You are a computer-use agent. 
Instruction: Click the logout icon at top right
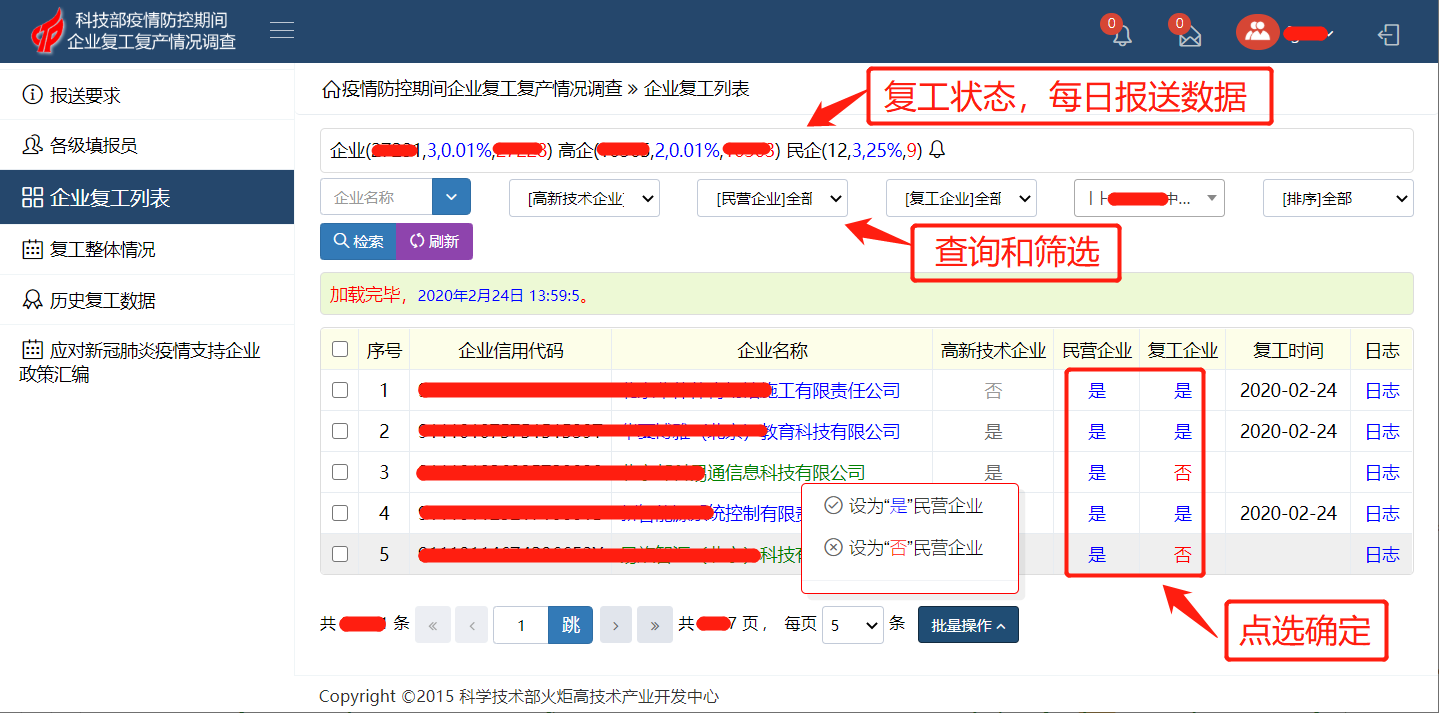click(1388, 35)
